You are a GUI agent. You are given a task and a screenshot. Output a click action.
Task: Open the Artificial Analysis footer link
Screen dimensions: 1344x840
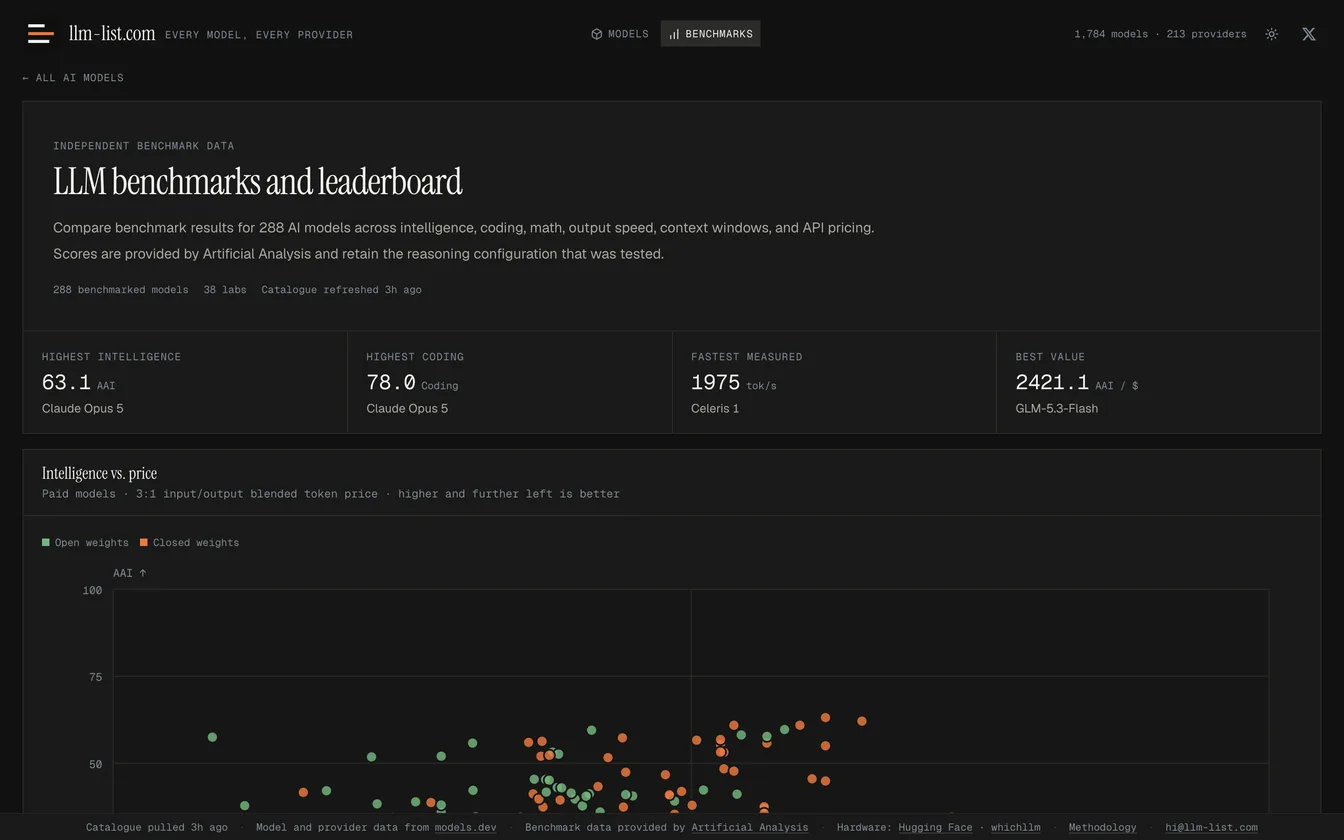pos(749,827)
